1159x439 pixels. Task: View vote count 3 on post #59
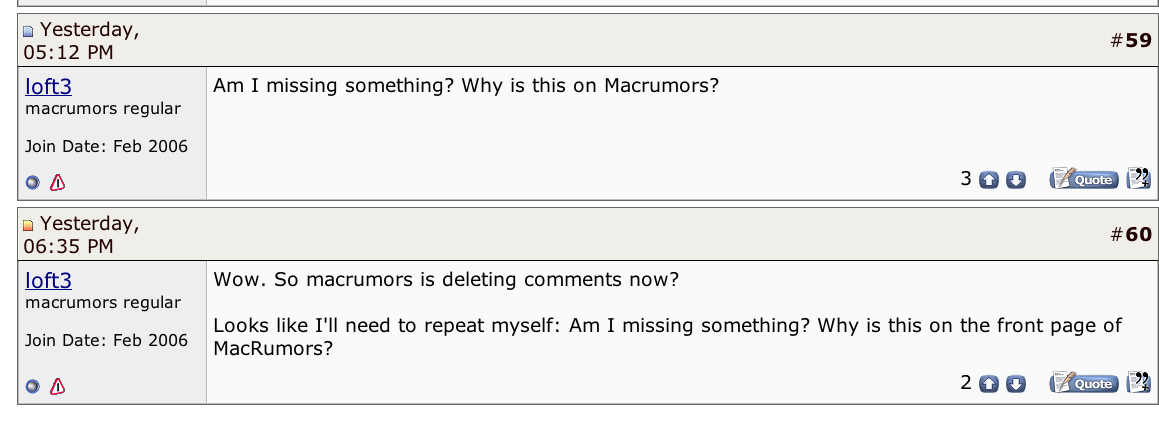pyautogui.click(x=965, y=179)
